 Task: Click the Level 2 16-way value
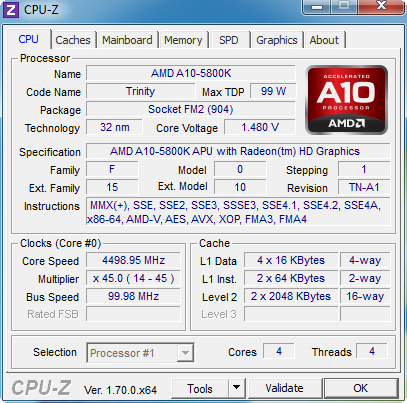pyautogui.click(x=365, y=296)
